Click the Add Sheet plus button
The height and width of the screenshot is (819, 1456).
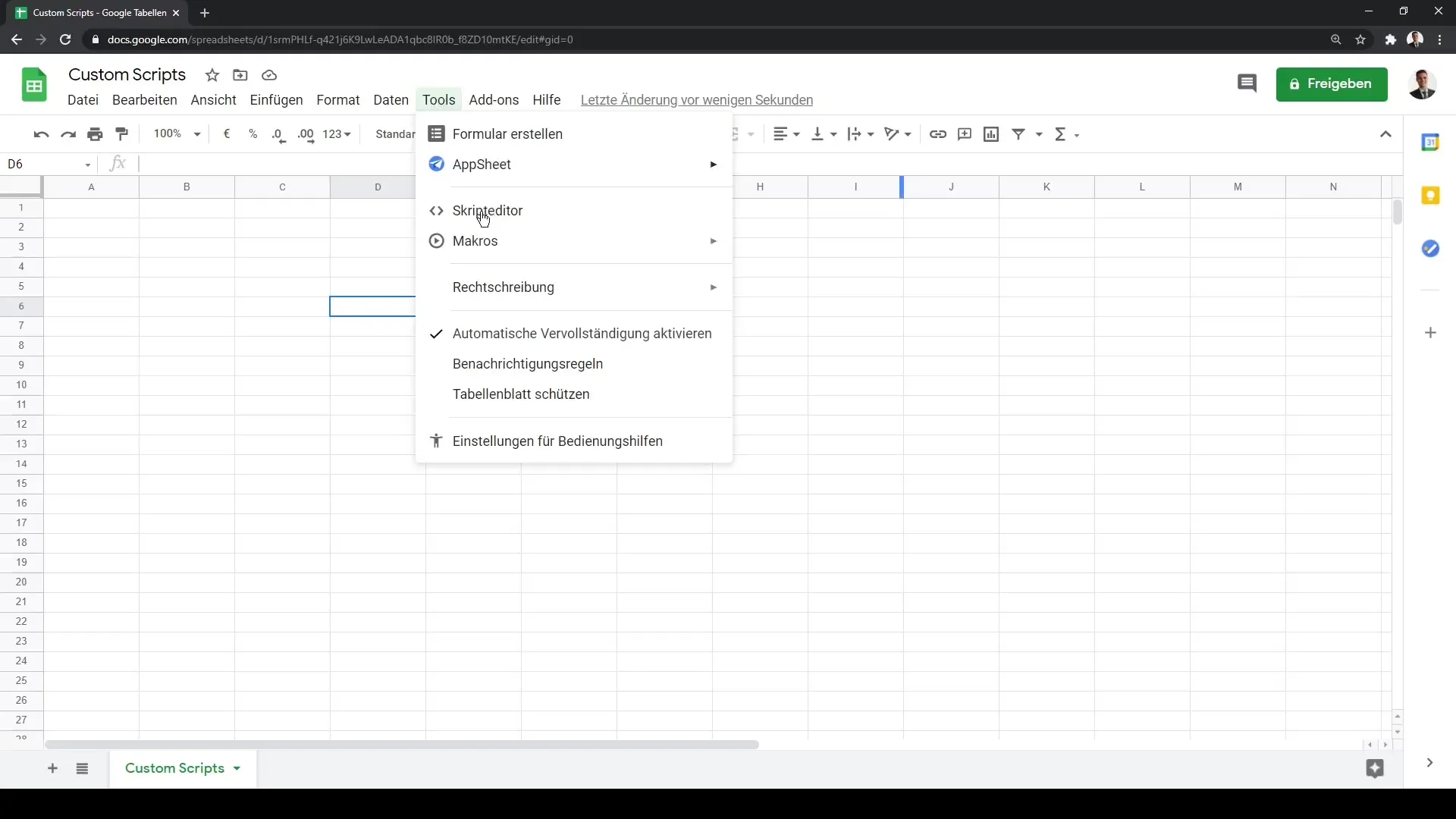(51, 768)
